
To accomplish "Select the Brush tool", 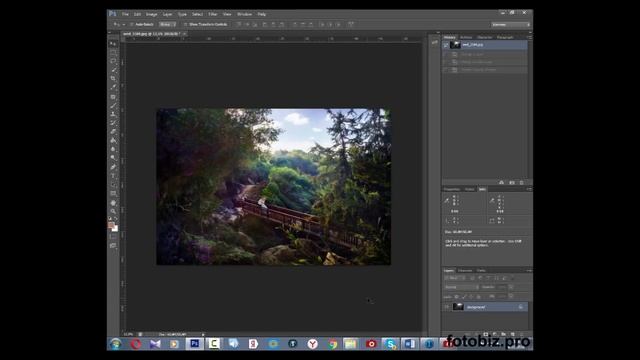I will click(113, 106).
